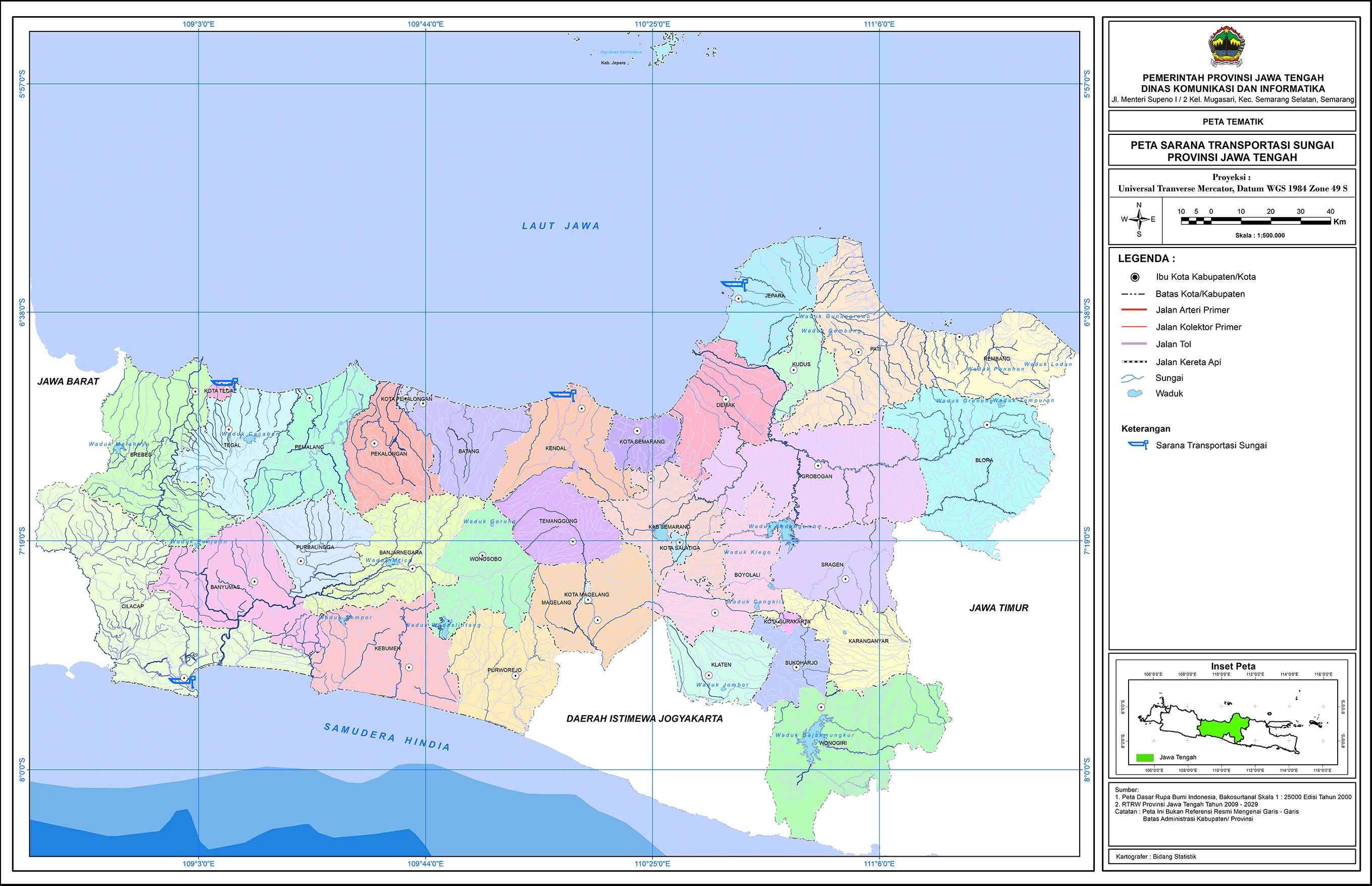
Task: Click the river transport icon north of Kendal
Action: point(563,395)
